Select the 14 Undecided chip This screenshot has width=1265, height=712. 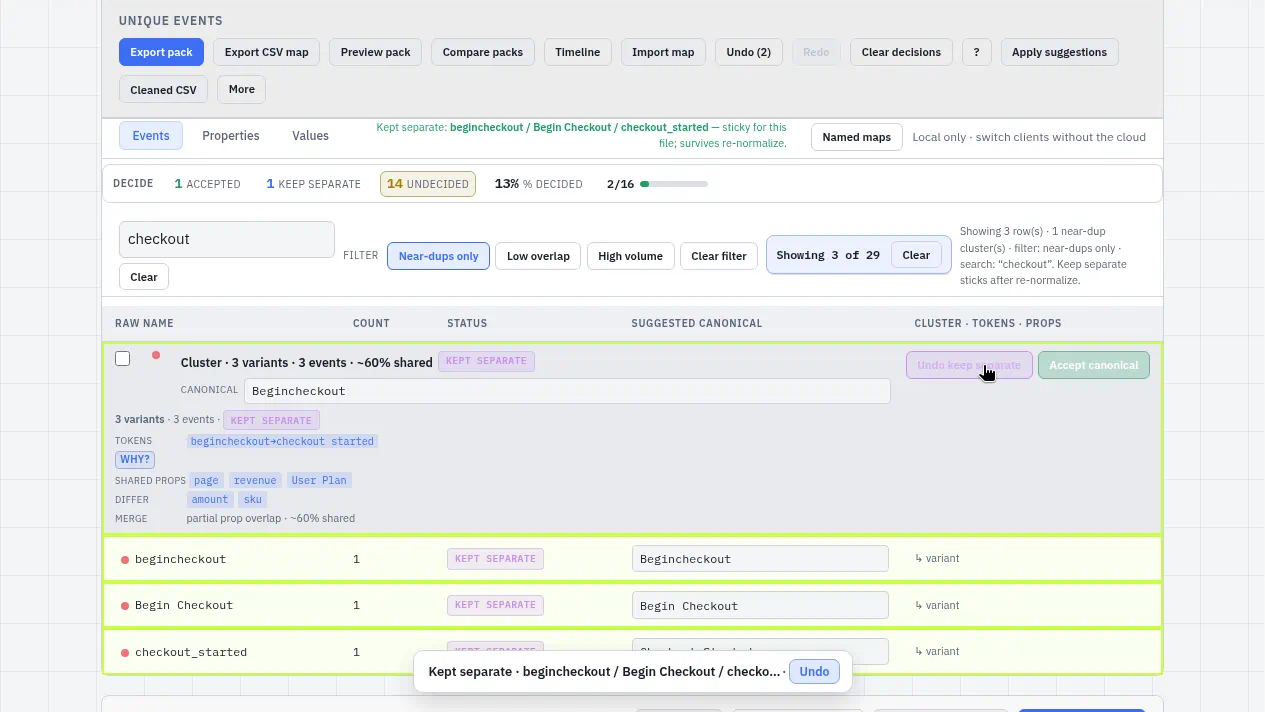pyautogui.click(x=428, y=184)
